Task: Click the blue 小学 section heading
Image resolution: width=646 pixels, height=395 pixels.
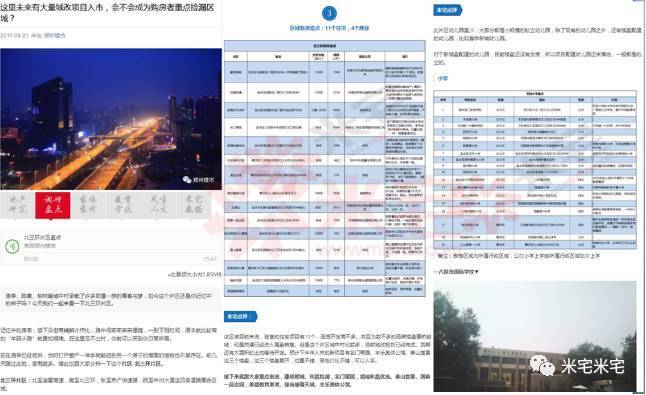Action: 443,78
